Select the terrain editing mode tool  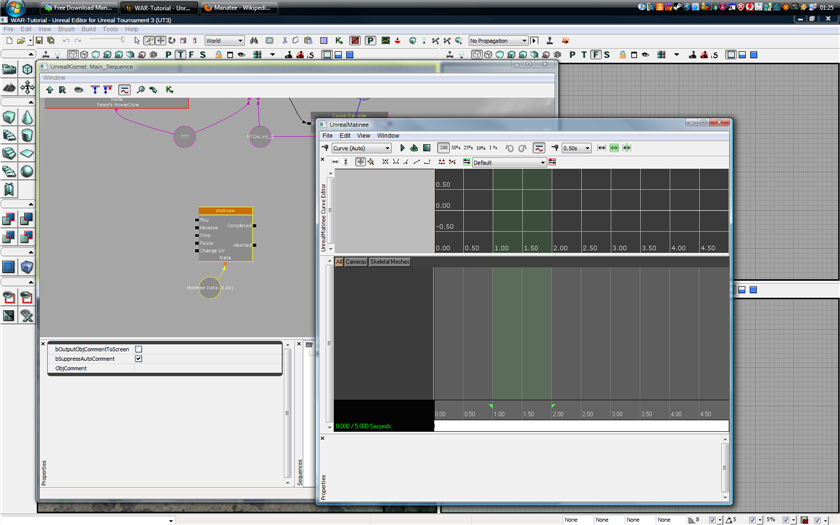tap(9, 87)
